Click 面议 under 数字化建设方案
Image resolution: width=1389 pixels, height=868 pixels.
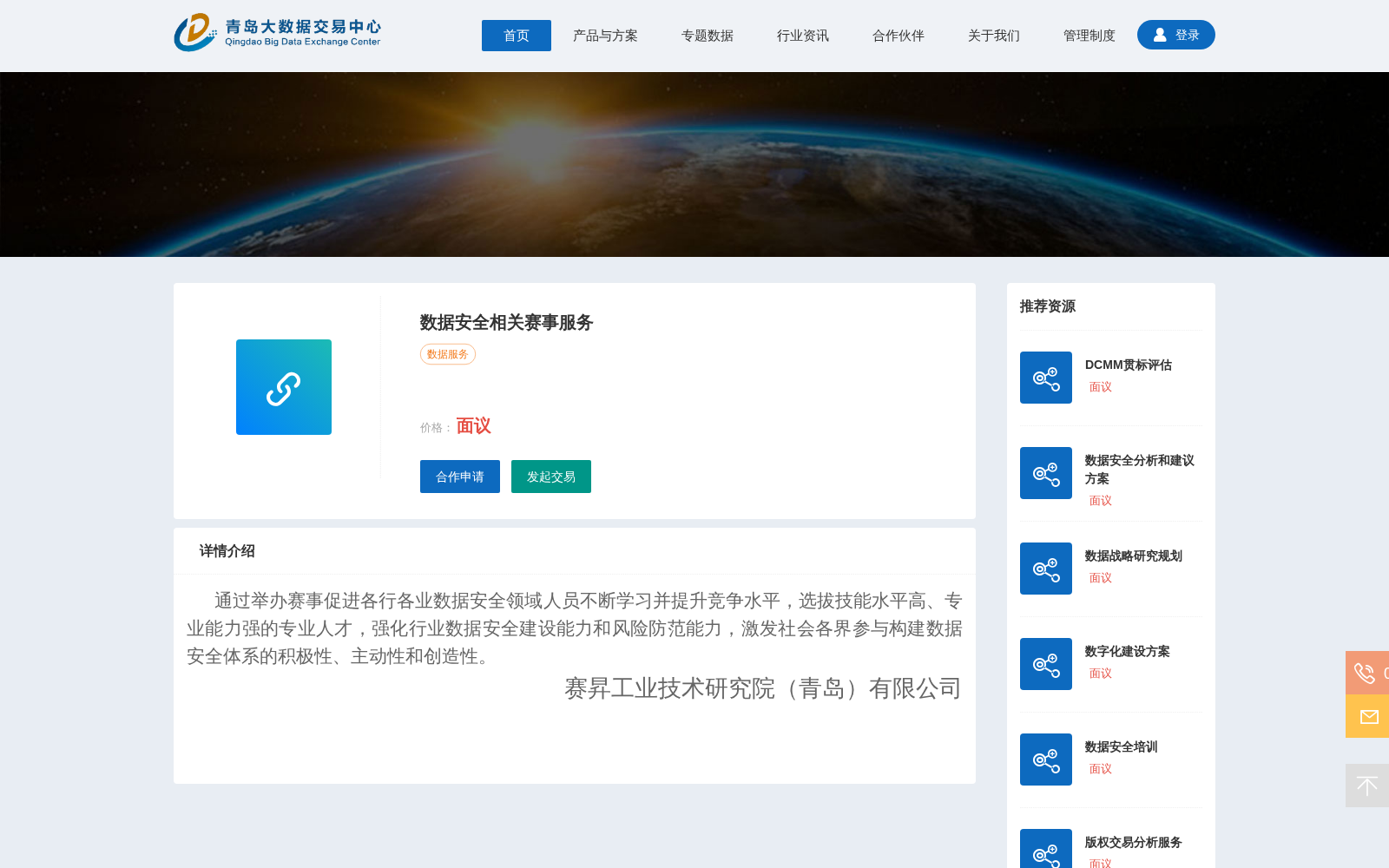[1101, 674]
